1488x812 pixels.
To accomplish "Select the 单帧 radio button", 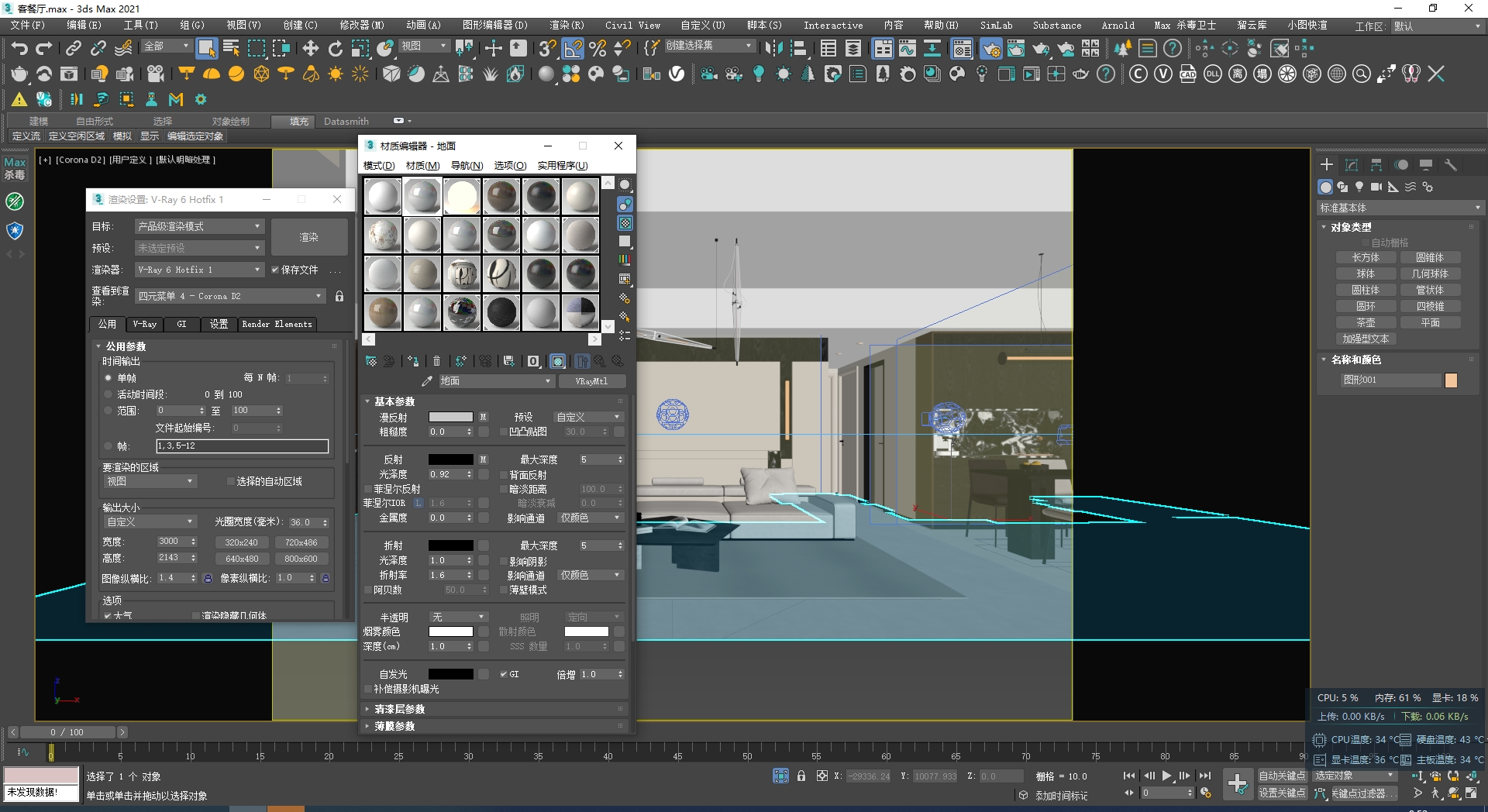I will click(x=108, y=378).
